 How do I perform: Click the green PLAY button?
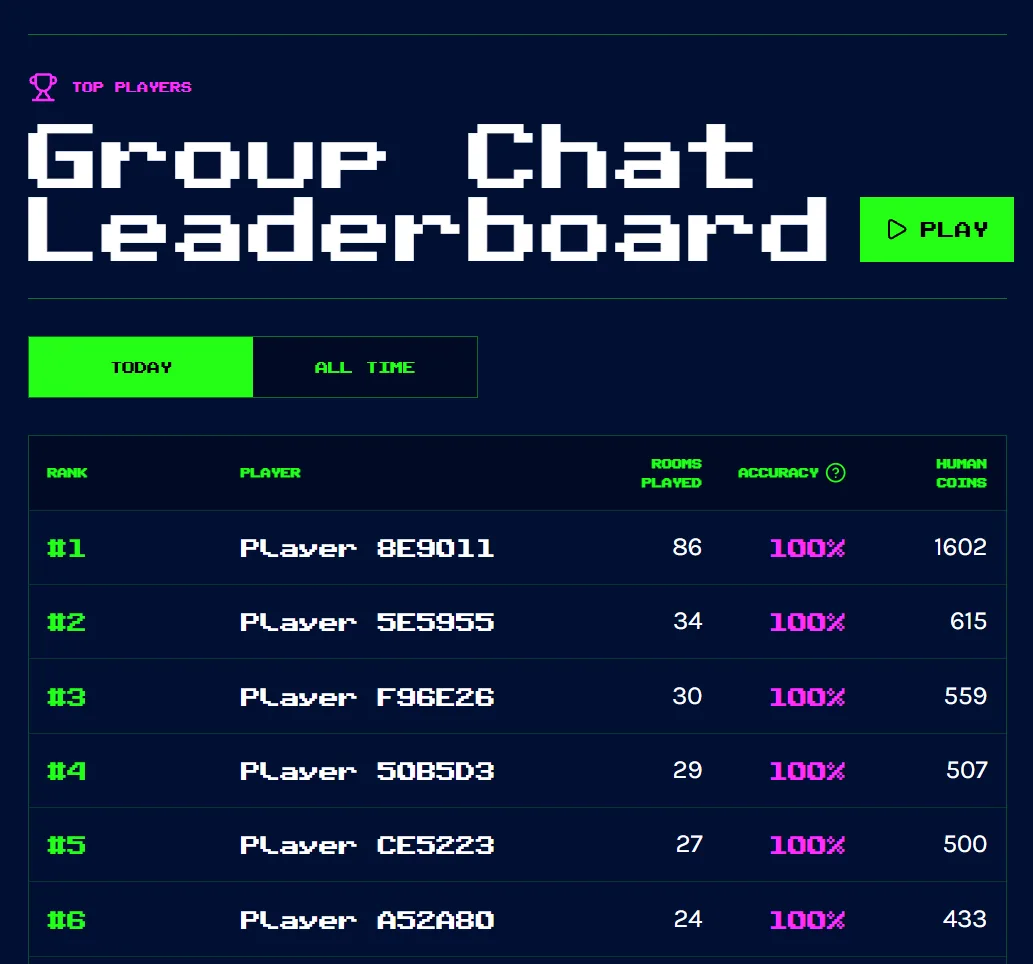936,229
